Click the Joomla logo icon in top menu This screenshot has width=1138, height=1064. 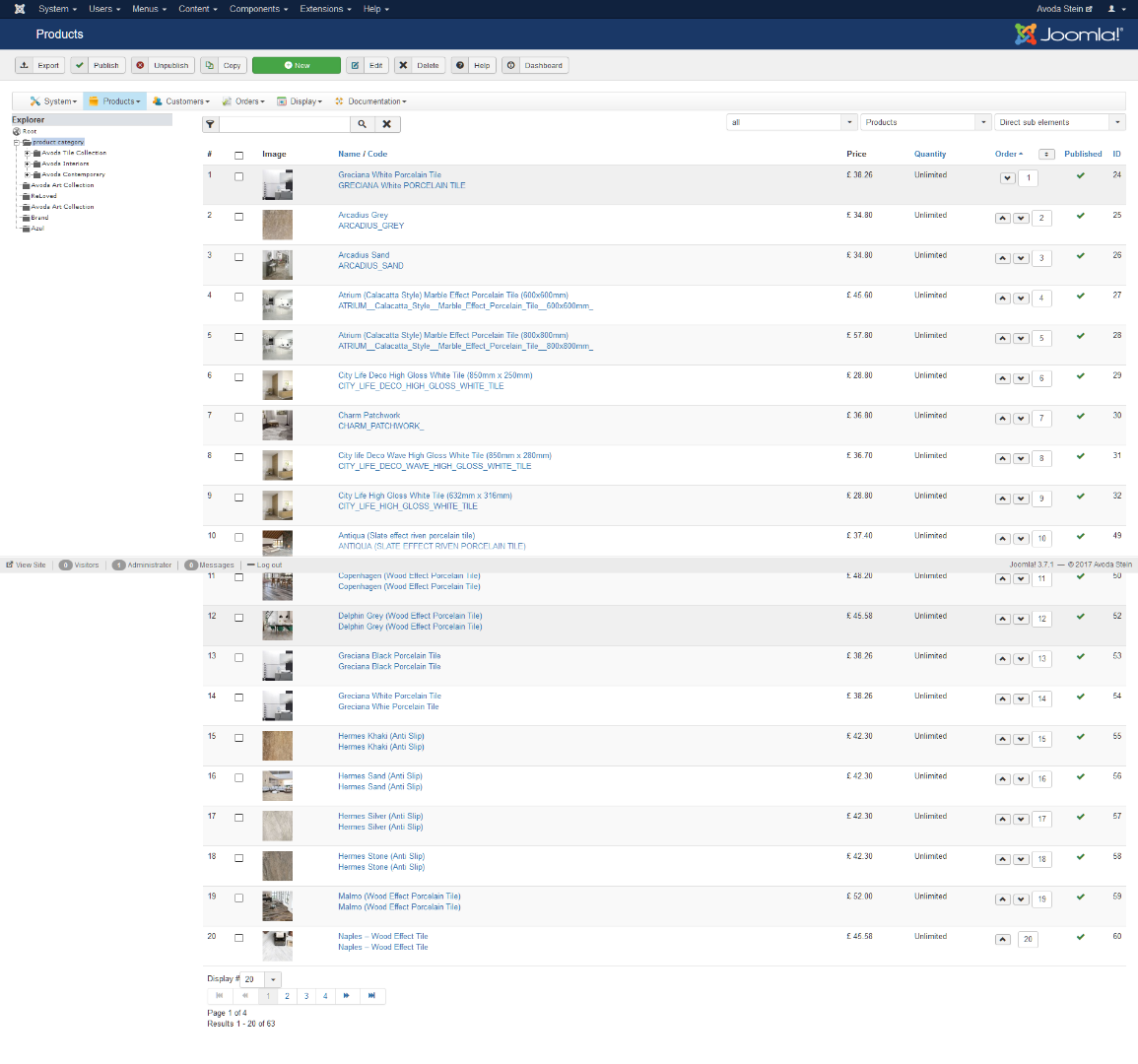pos(20,9)
